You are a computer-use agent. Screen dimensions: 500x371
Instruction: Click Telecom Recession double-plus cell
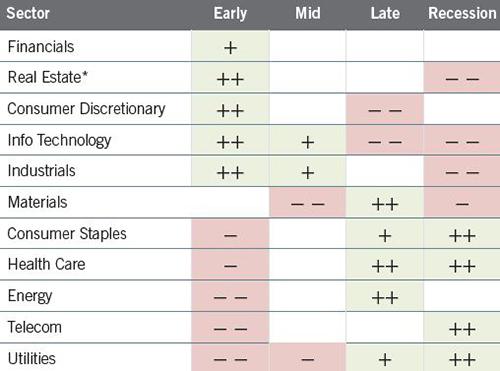coord(462,327)
